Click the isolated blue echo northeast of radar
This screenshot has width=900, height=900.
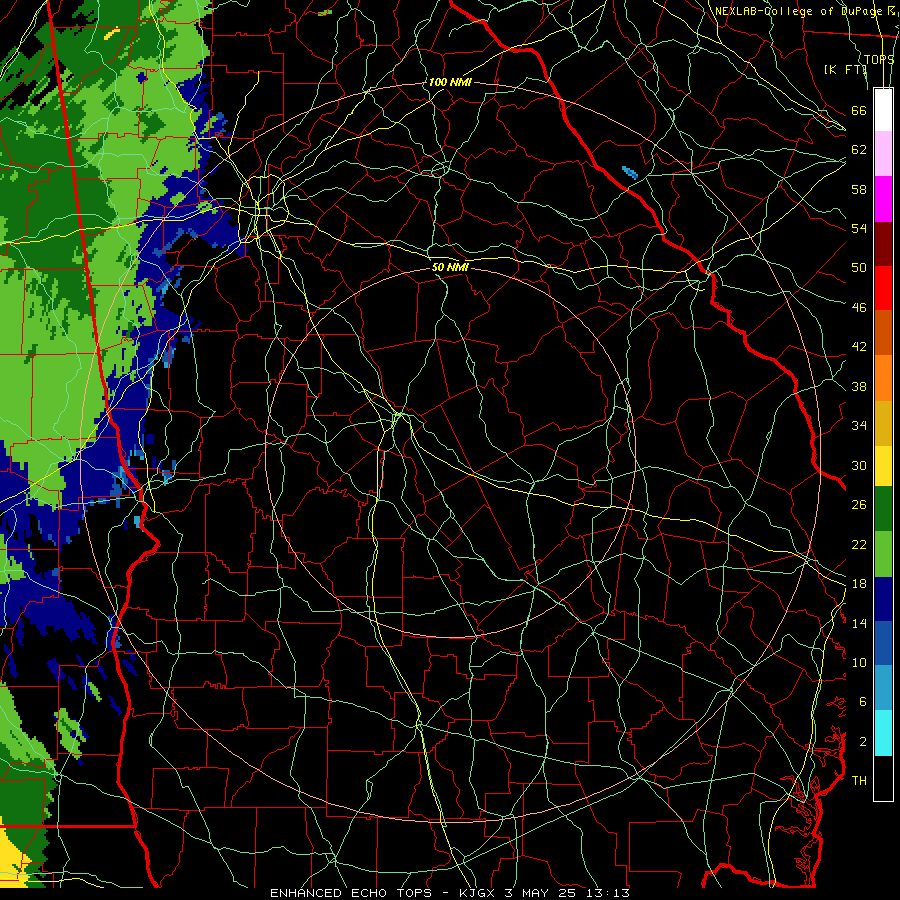[x=630, y=173]
